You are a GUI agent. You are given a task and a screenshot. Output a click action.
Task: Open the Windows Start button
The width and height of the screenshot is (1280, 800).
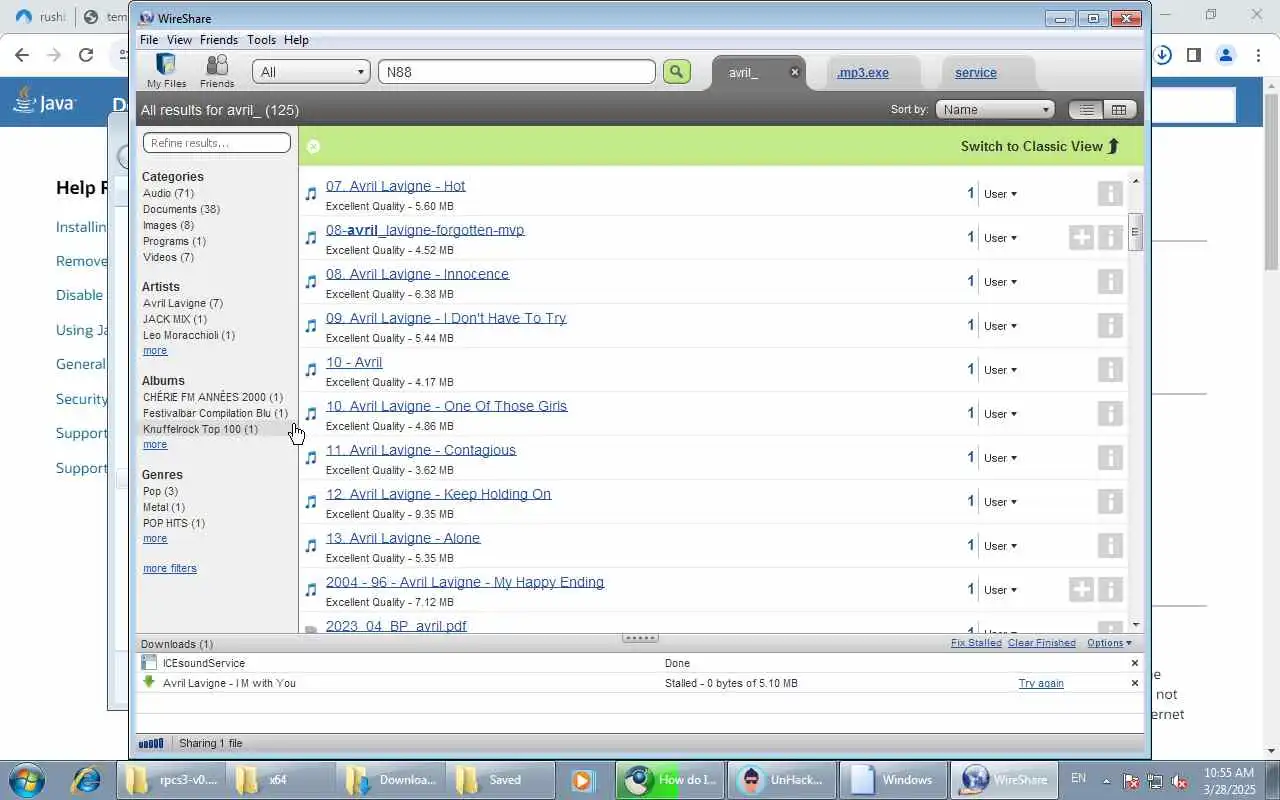pos(26,780)
